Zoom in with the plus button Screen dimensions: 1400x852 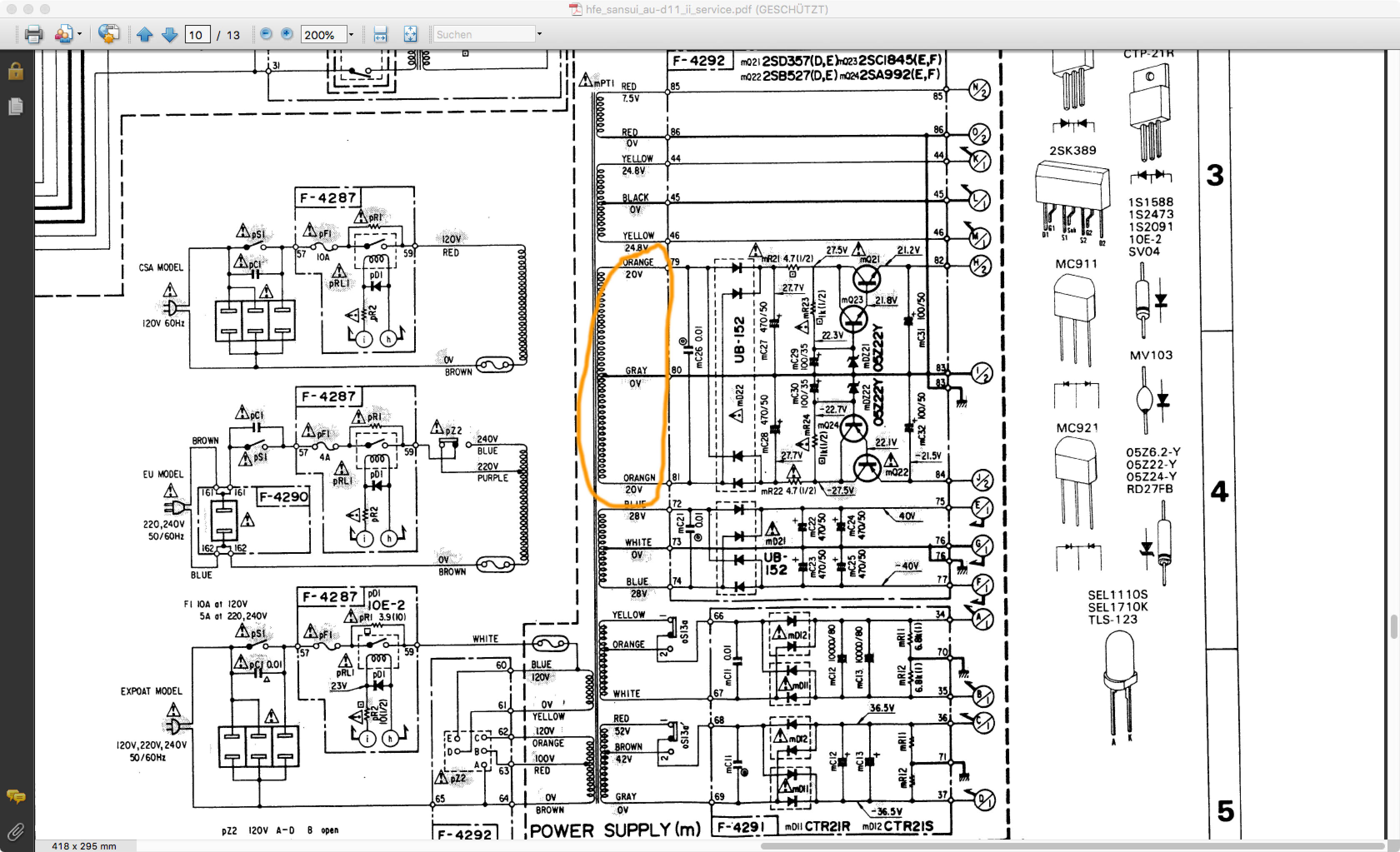(287, 34)
